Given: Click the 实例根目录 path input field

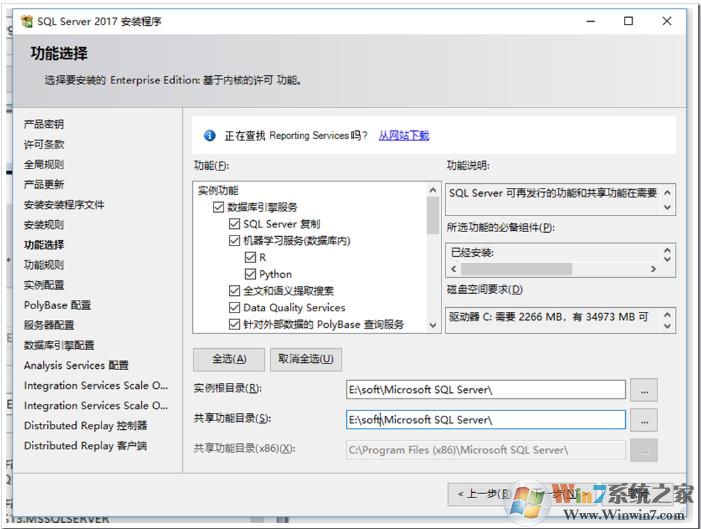Looking at the screenshot, I should 486,389.
